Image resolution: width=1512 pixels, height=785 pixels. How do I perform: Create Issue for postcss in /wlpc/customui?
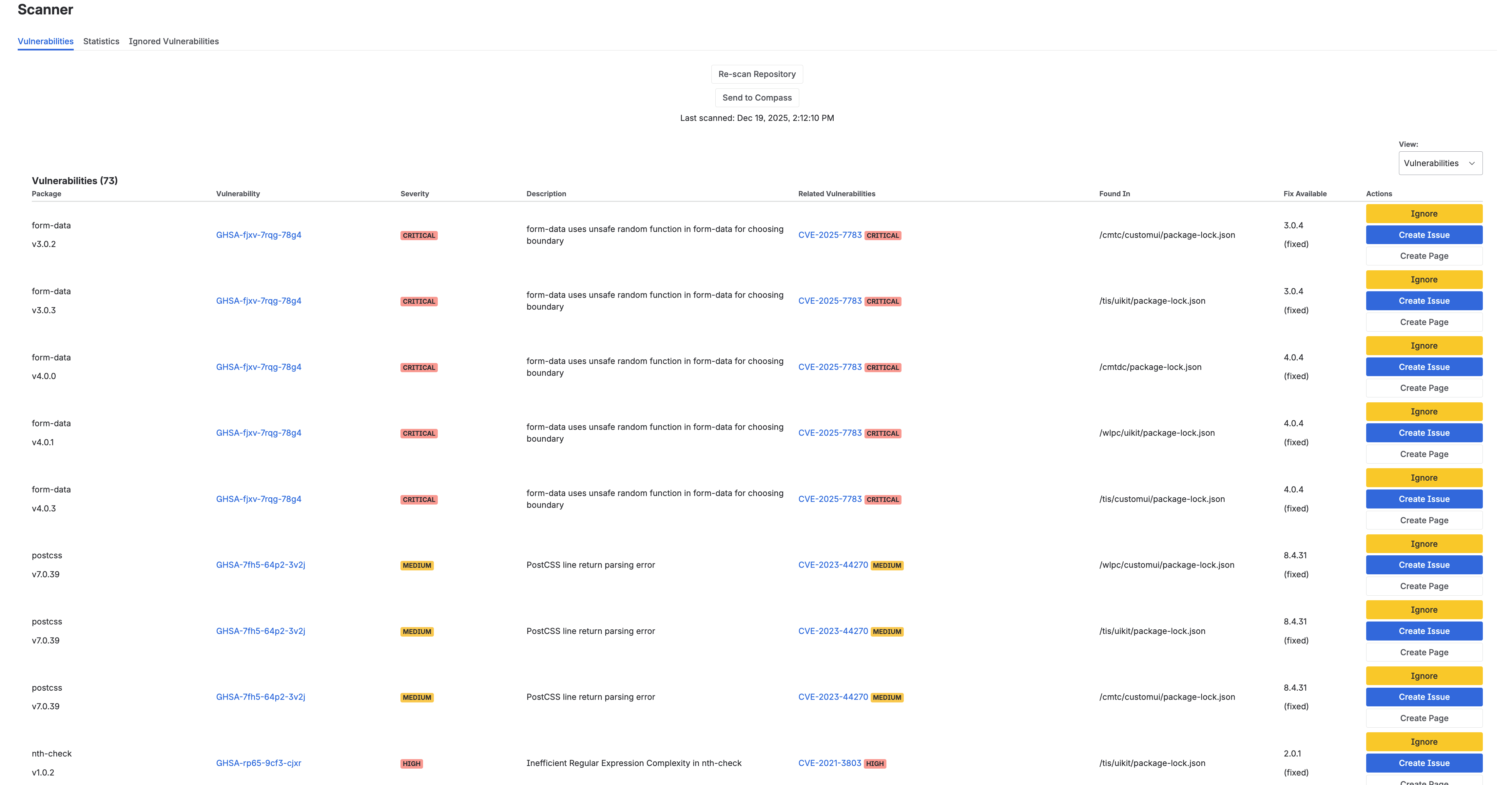point(1424,565)
